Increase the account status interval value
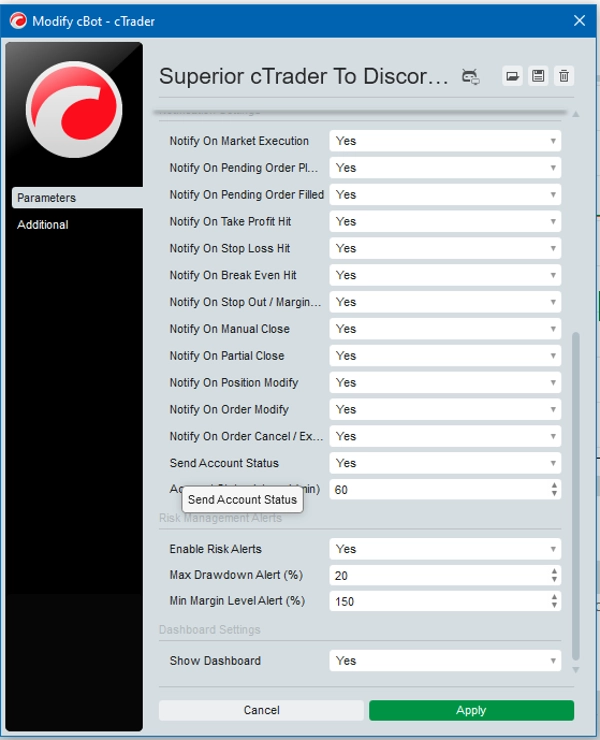600x740 pixels. pyautogui.click(x=554, y=485)
